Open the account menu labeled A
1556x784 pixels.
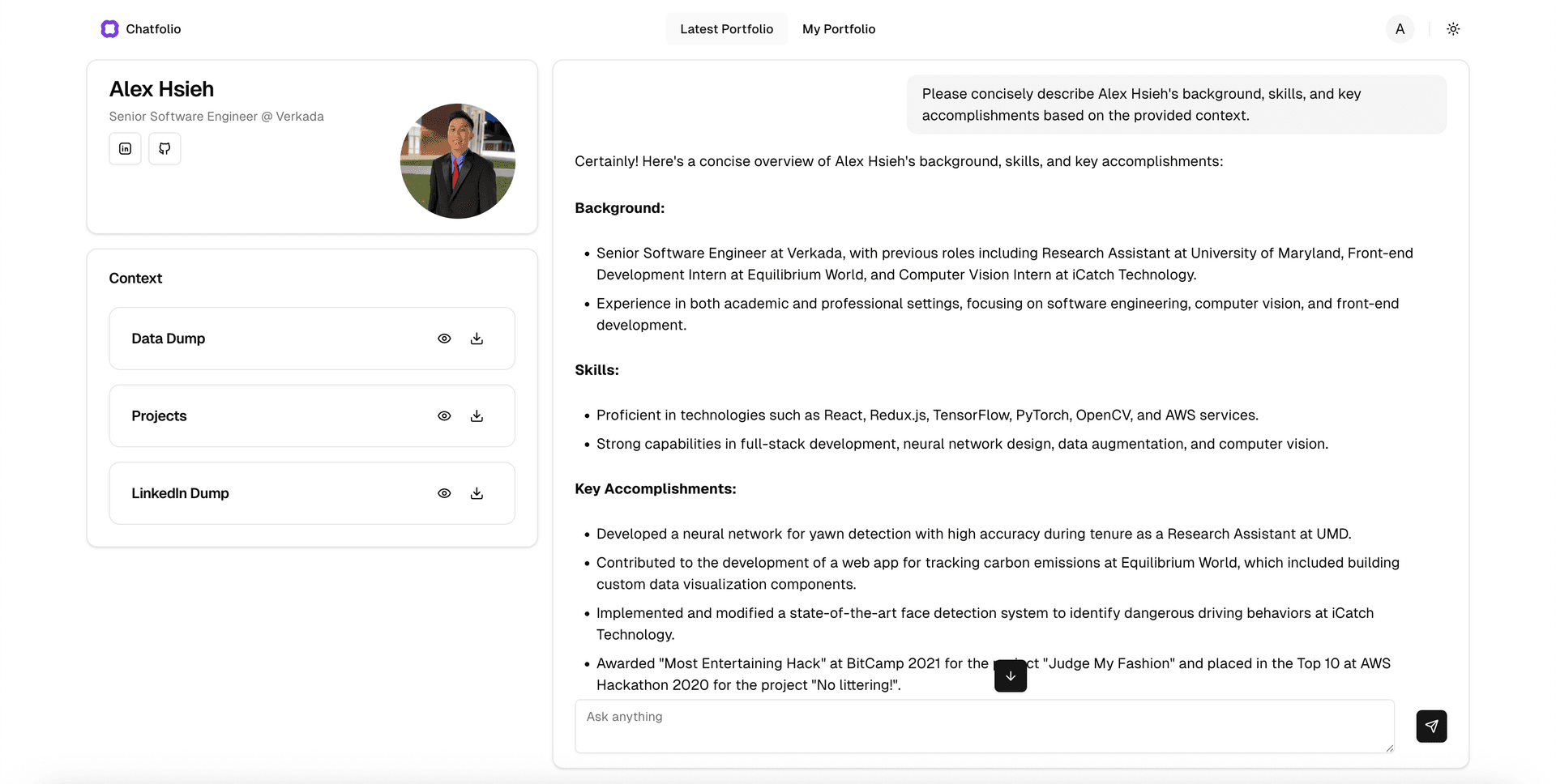(1400, 28)
